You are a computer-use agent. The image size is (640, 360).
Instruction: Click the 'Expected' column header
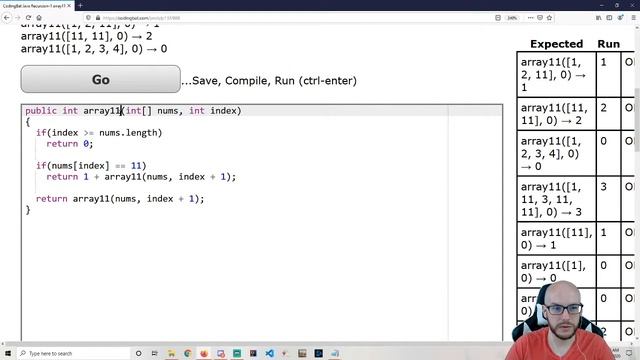[556, 44]
